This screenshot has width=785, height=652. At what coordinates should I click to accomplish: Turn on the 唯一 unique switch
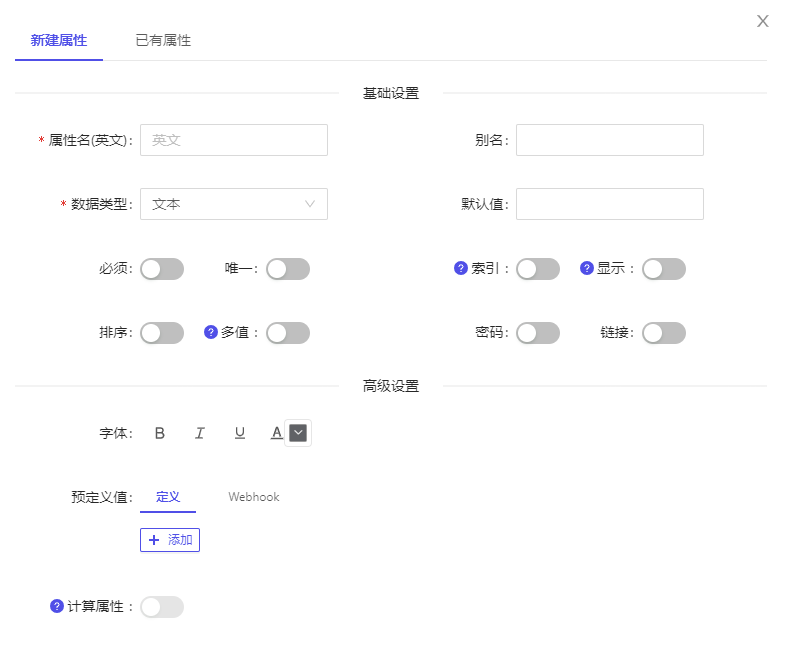288,269
